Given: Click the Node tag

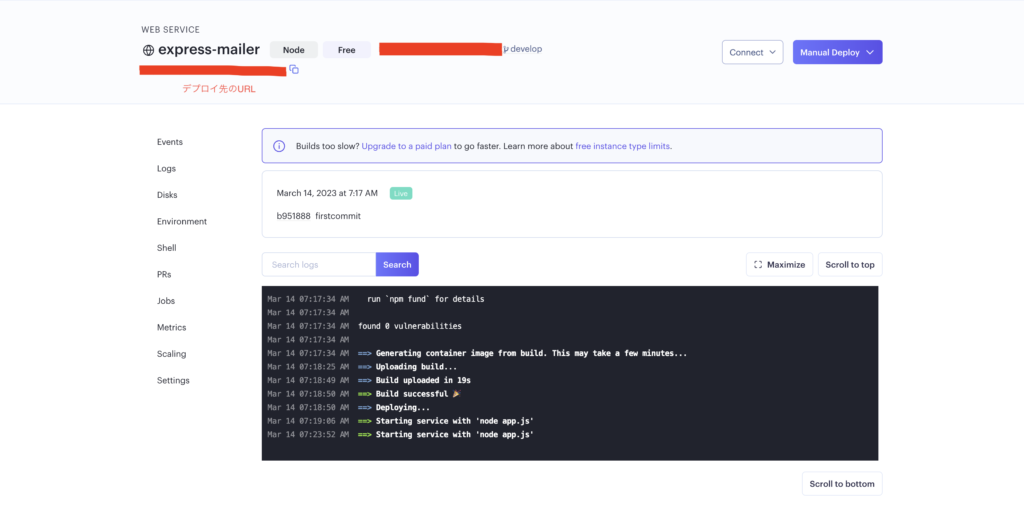Looking at the screenshot, I should pyautogui.click(x=294, y=50).
